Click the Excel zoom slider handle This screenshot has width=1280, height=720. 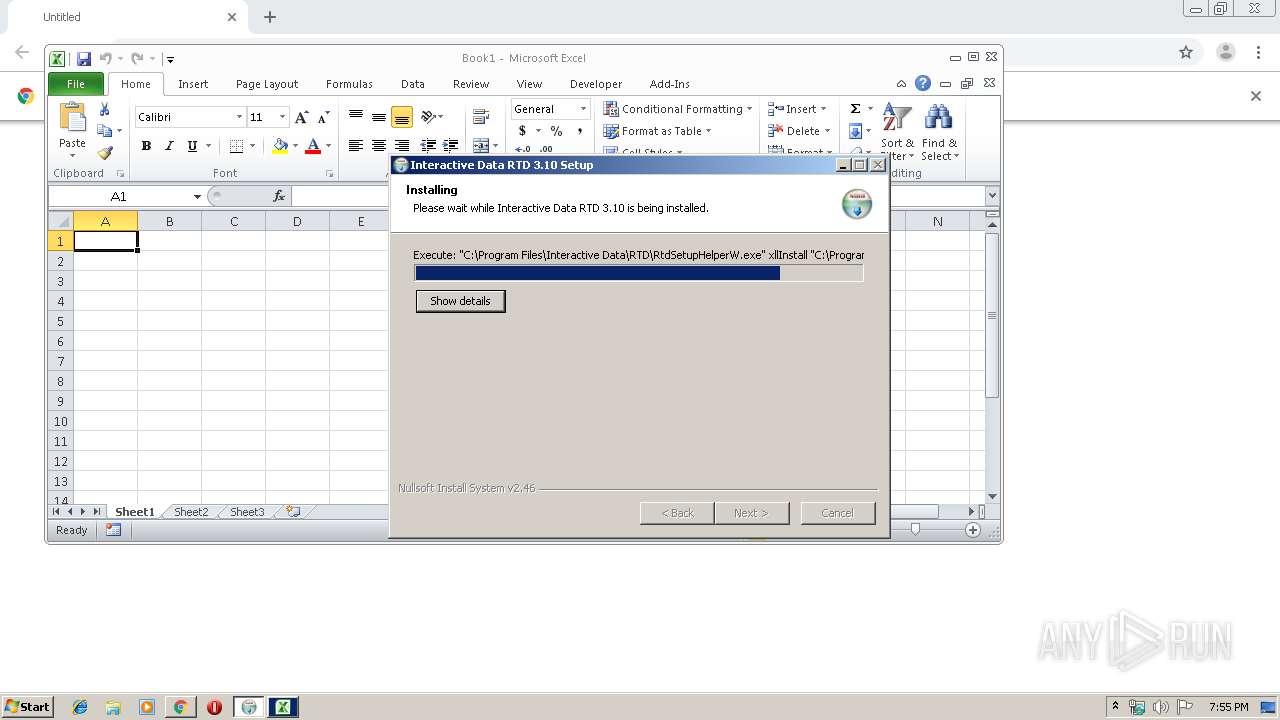[x=915, y=530]
